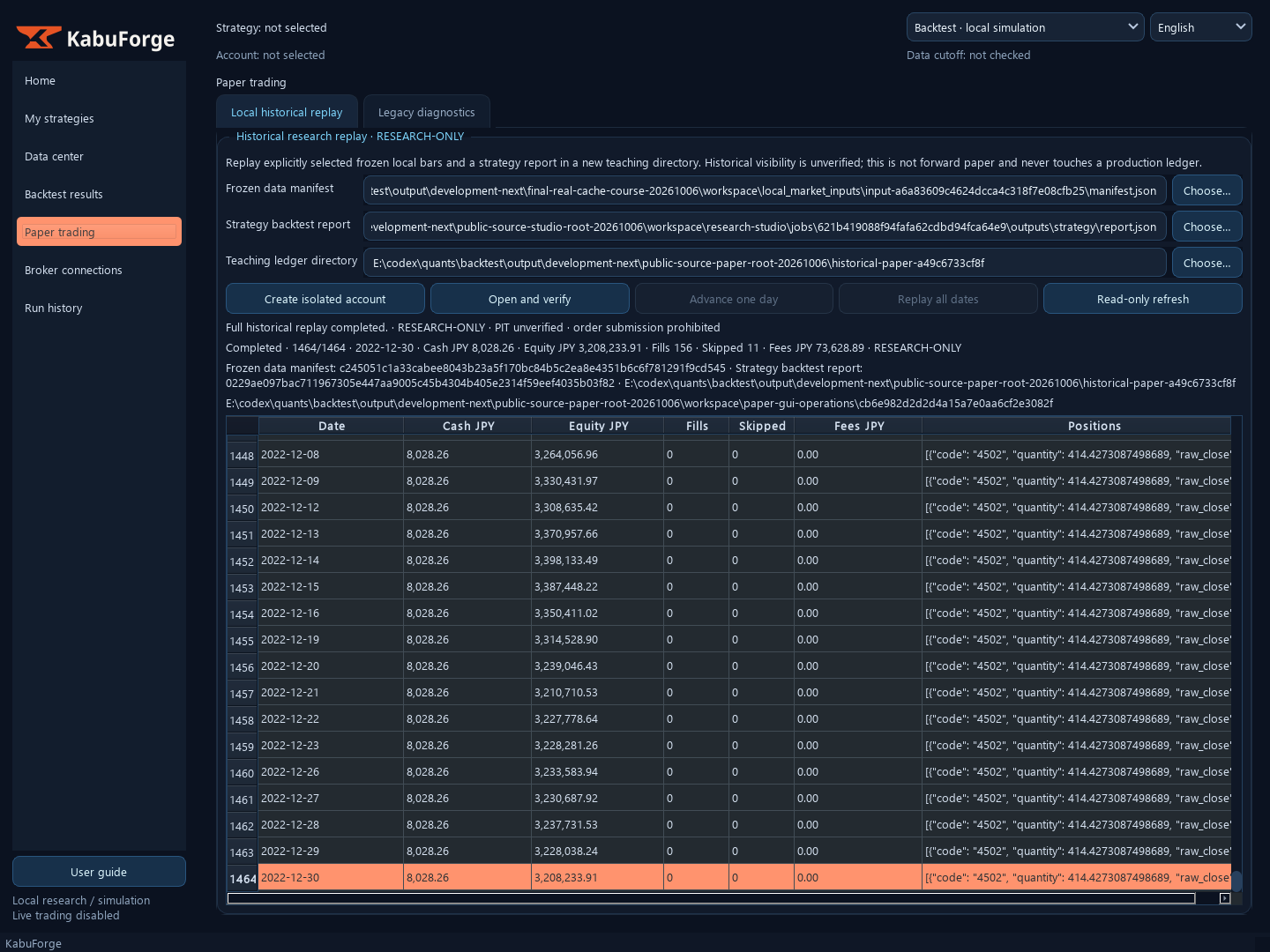Sort by the Equity JPY column header
1270x952 pixels.
[x=598, y=426]
